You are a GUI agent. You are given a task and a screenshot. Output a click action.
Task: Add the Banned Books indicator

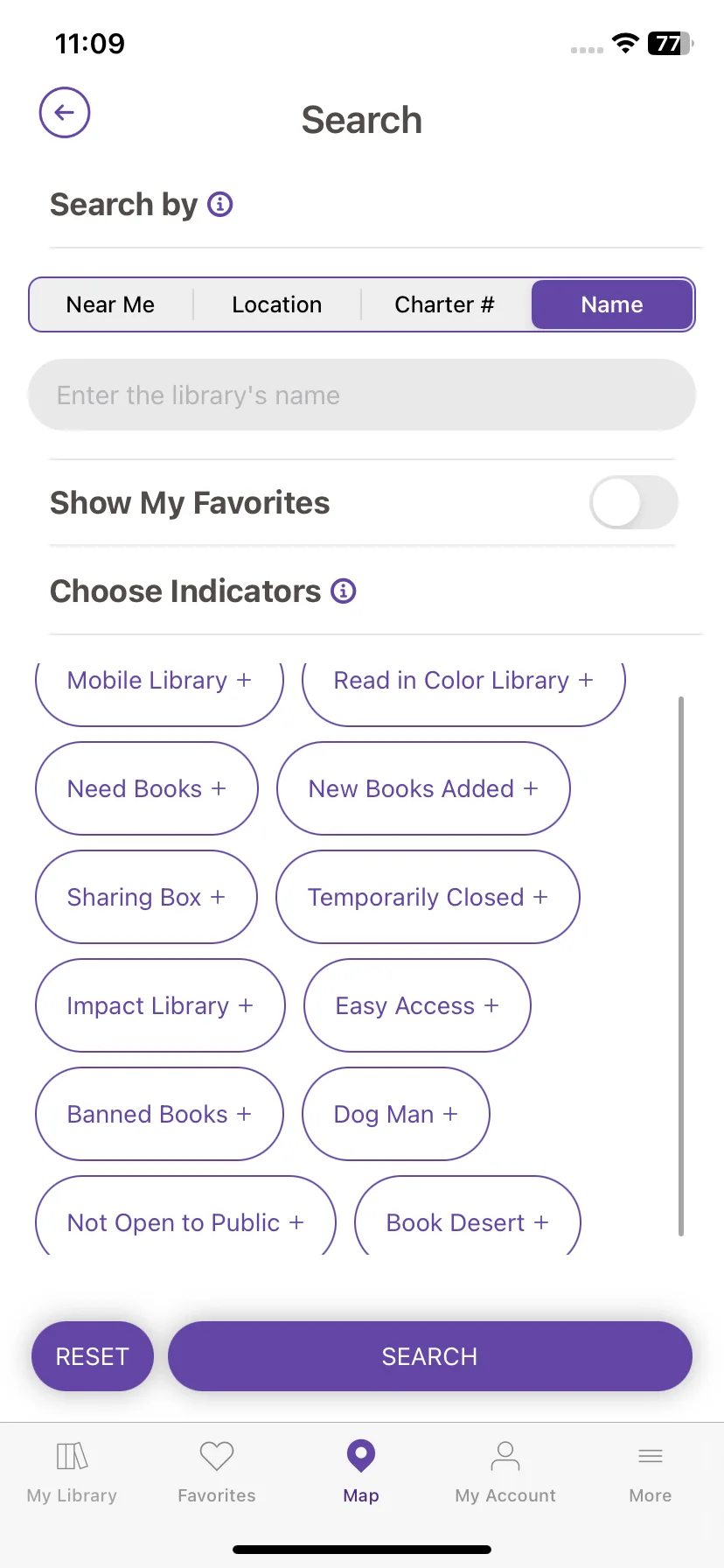pyautogui.click(x=159, y=1114)
